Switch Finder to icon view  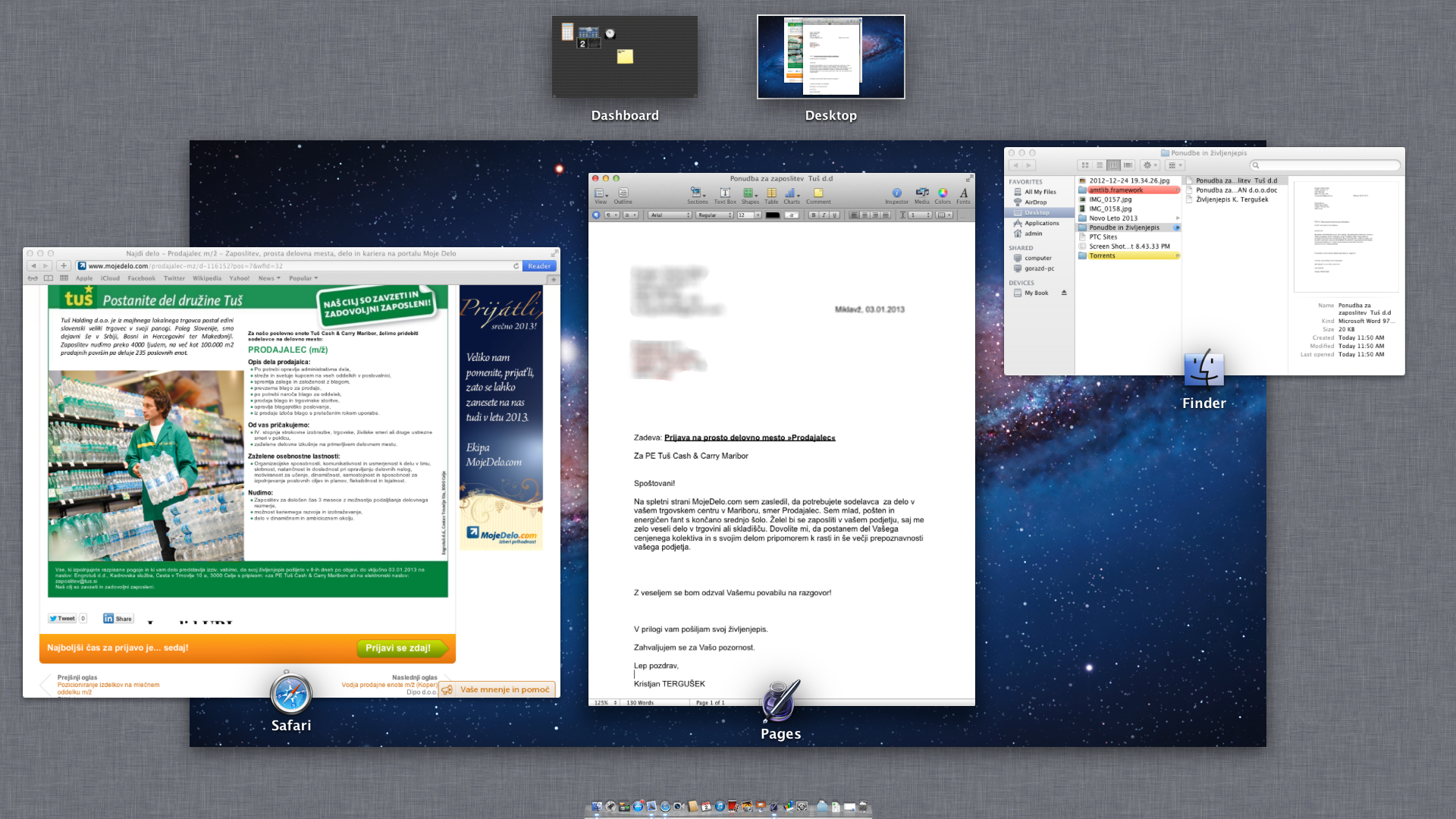[x=1084, y=165]
